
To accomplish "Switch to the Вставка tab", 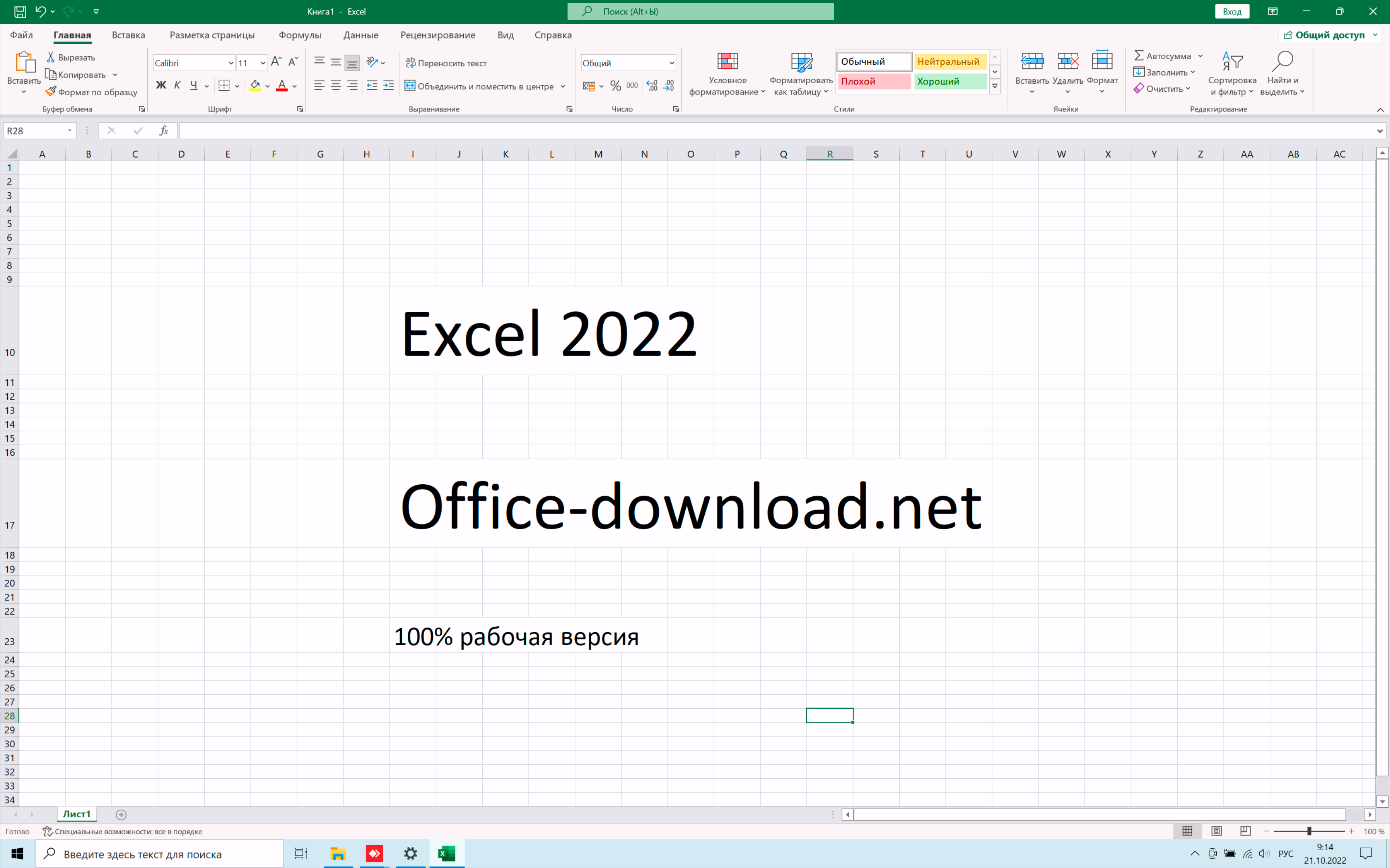I will 128,35.
